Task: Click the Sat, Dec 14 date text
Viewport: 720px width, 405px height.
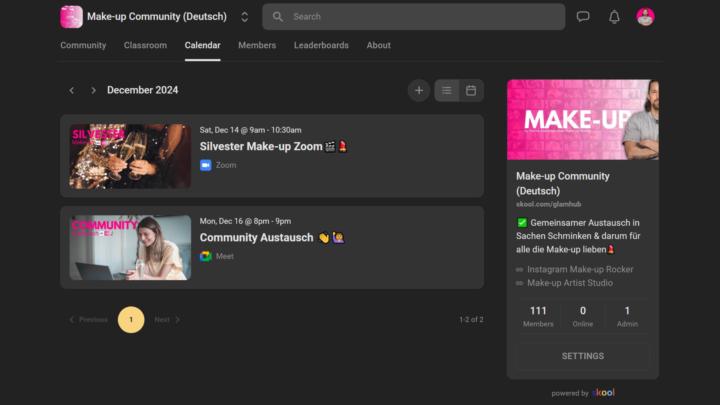Action: click(250, 130)
